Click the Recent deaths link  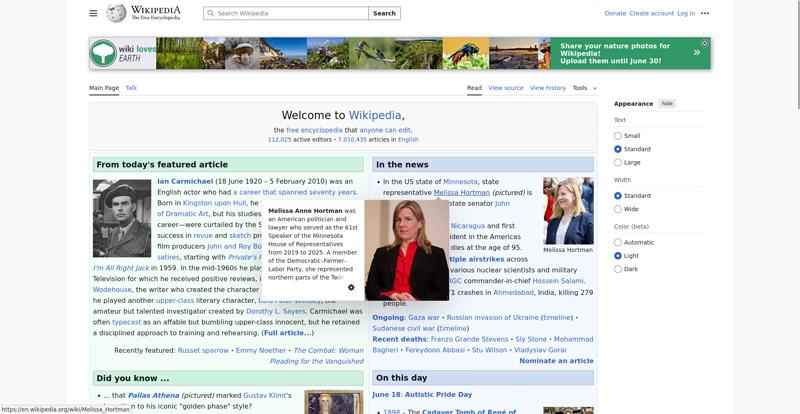pyautogui.click(x=399, y=339)
